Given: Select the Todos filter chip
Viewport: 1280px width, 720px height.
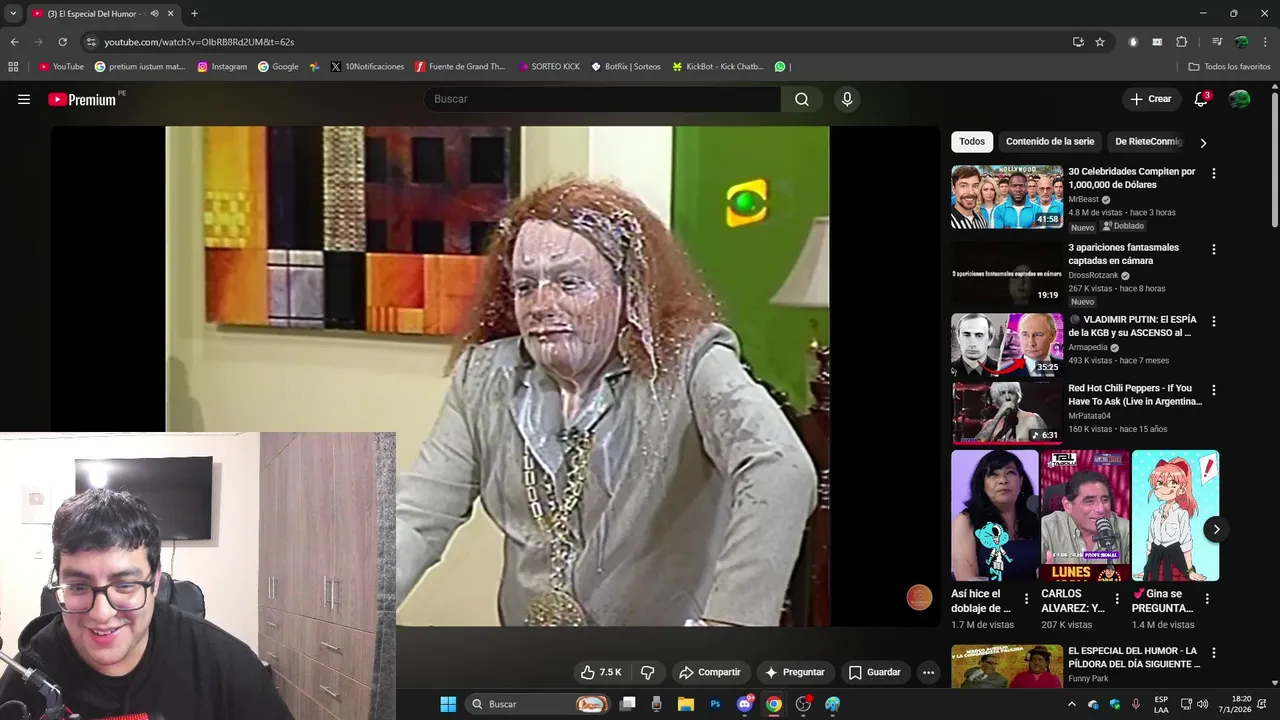Looking at the screenshot, I should tap(972, 142).
